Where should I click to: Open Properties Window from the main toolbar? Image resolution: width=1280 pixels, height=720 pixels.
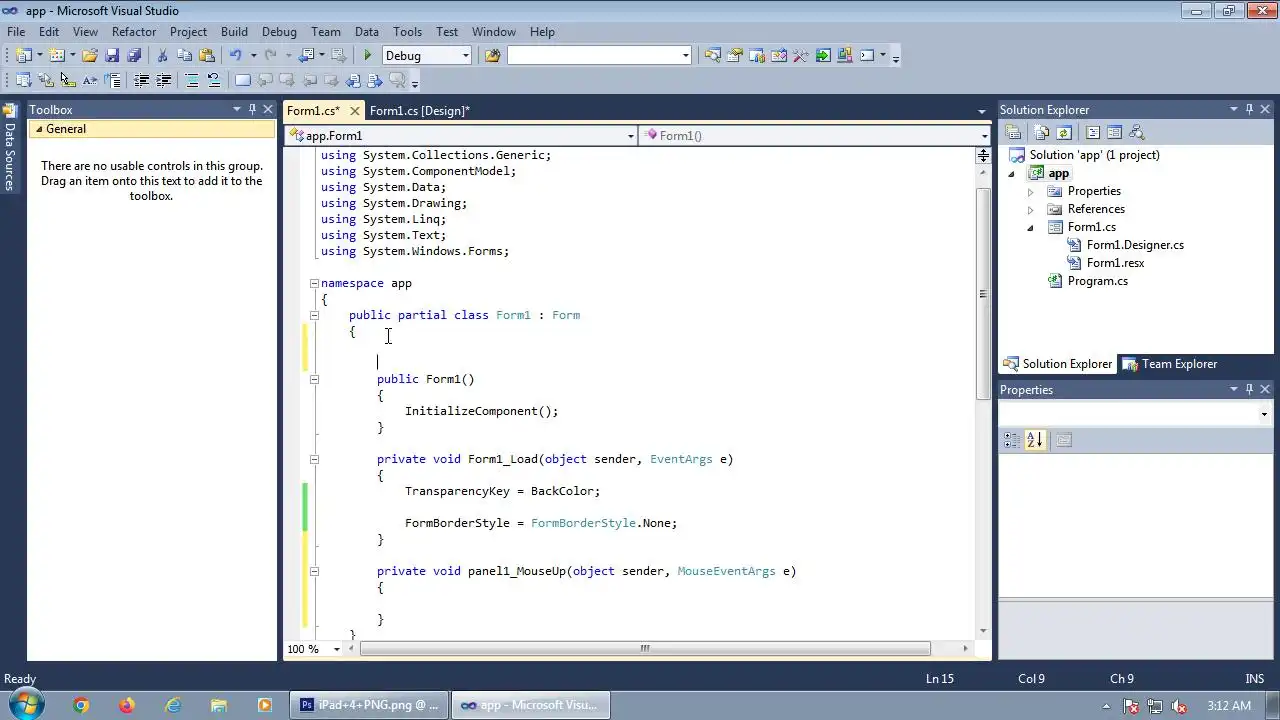click(x=734, y=55)
